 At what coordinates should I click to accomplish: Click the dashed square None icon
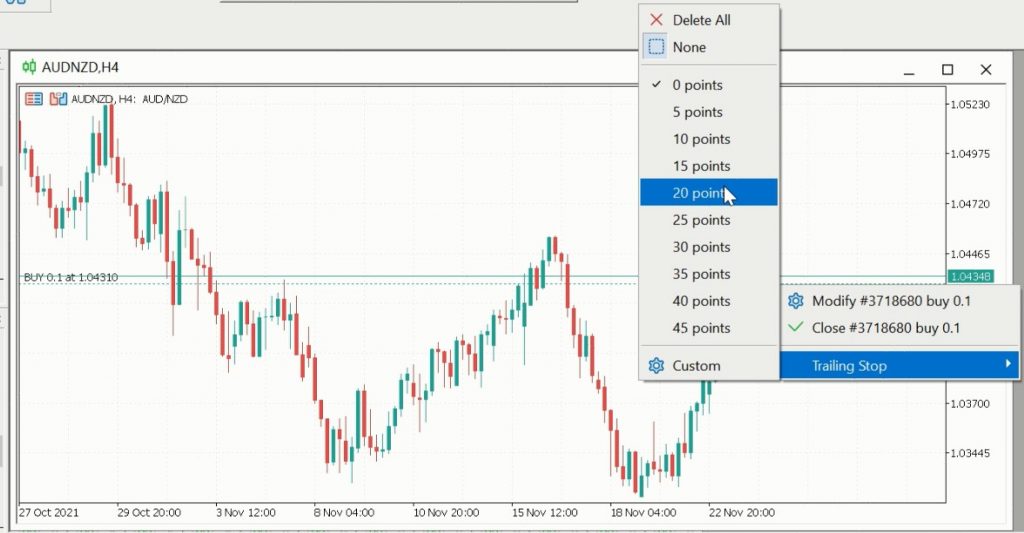(x=656, y=47)
